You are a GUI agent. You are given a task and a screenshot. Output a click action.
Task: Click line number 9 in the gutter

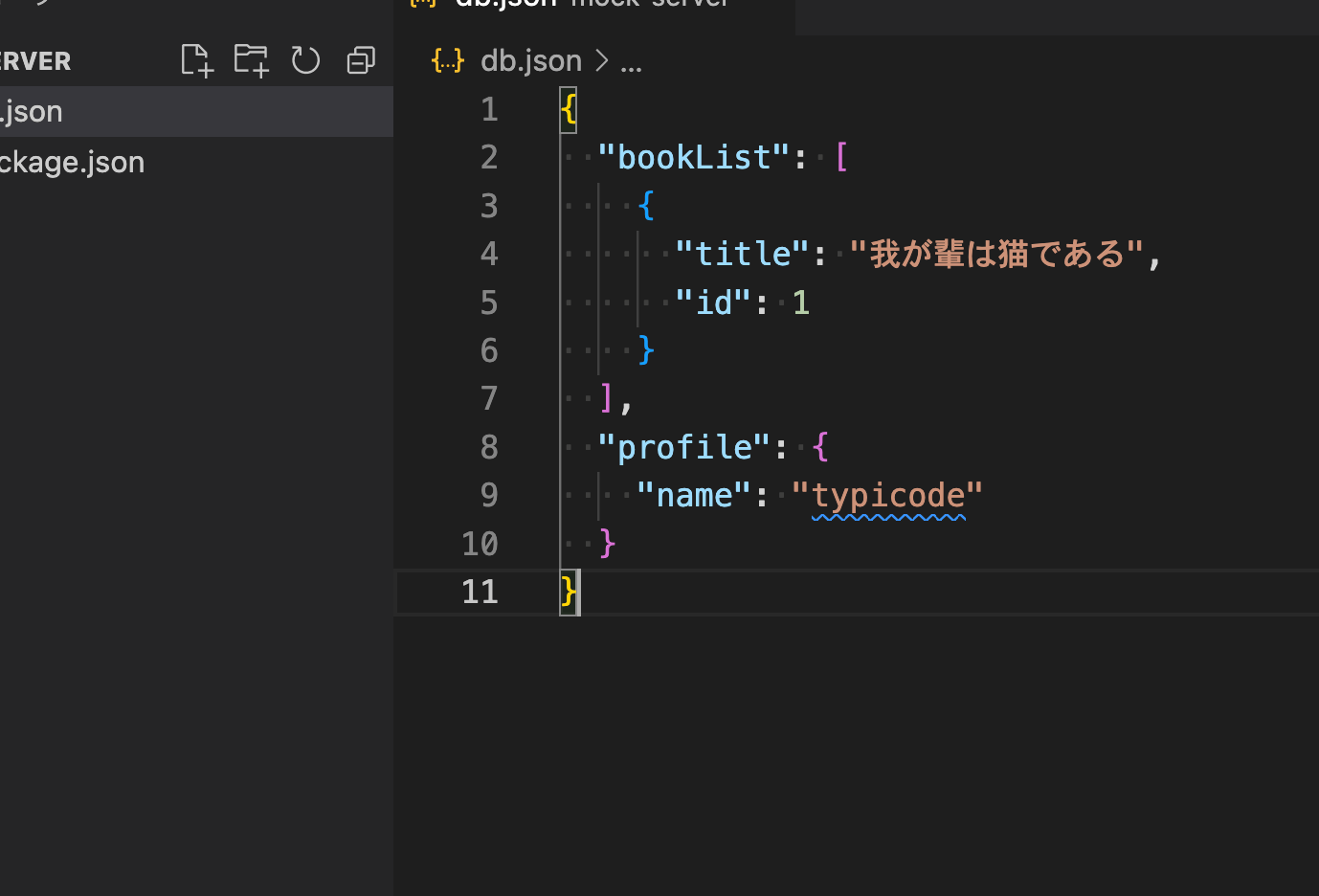click(x=489, y=495)
